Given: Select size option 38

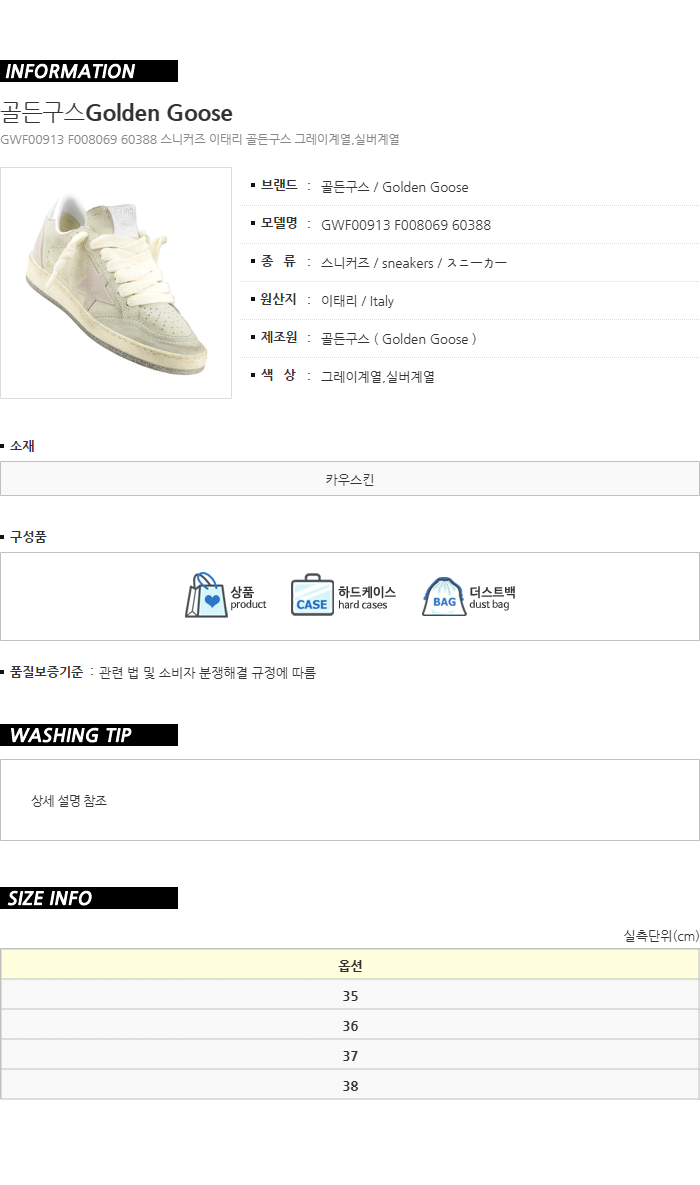Looking at the screenshot, I should point(350,1086).
